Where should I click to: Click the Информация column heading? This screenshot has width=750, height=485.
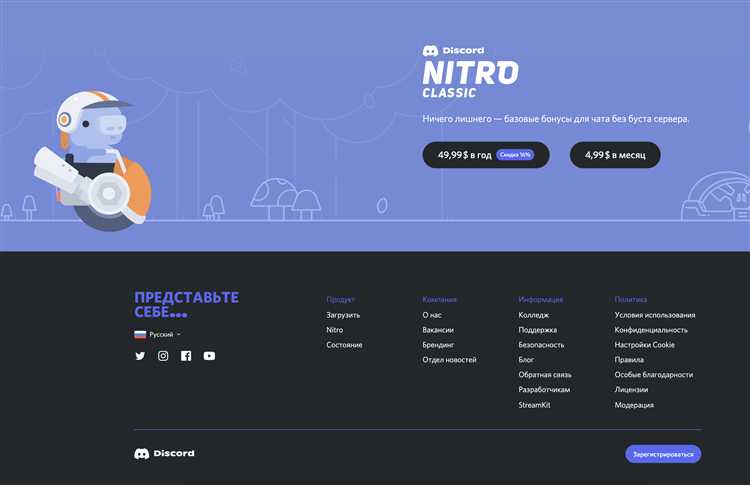[540, 299]
